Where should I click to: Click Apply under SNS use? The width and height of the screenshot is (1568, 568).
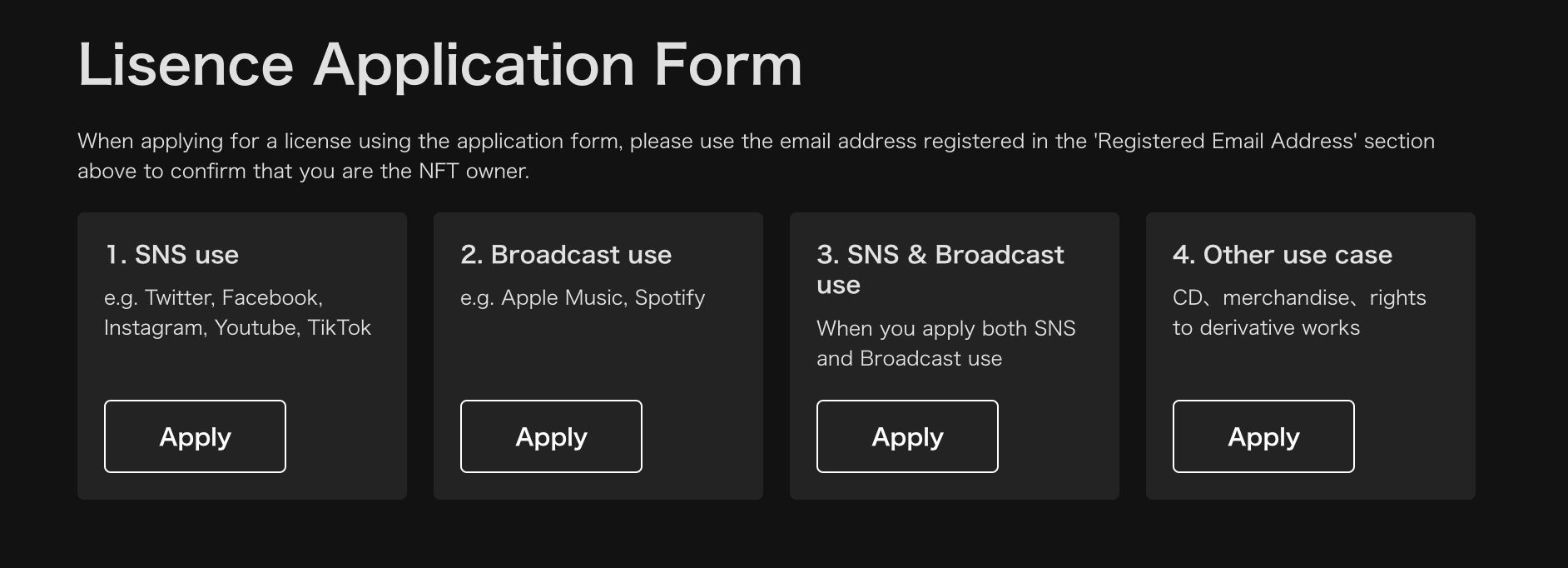[195, 436]
